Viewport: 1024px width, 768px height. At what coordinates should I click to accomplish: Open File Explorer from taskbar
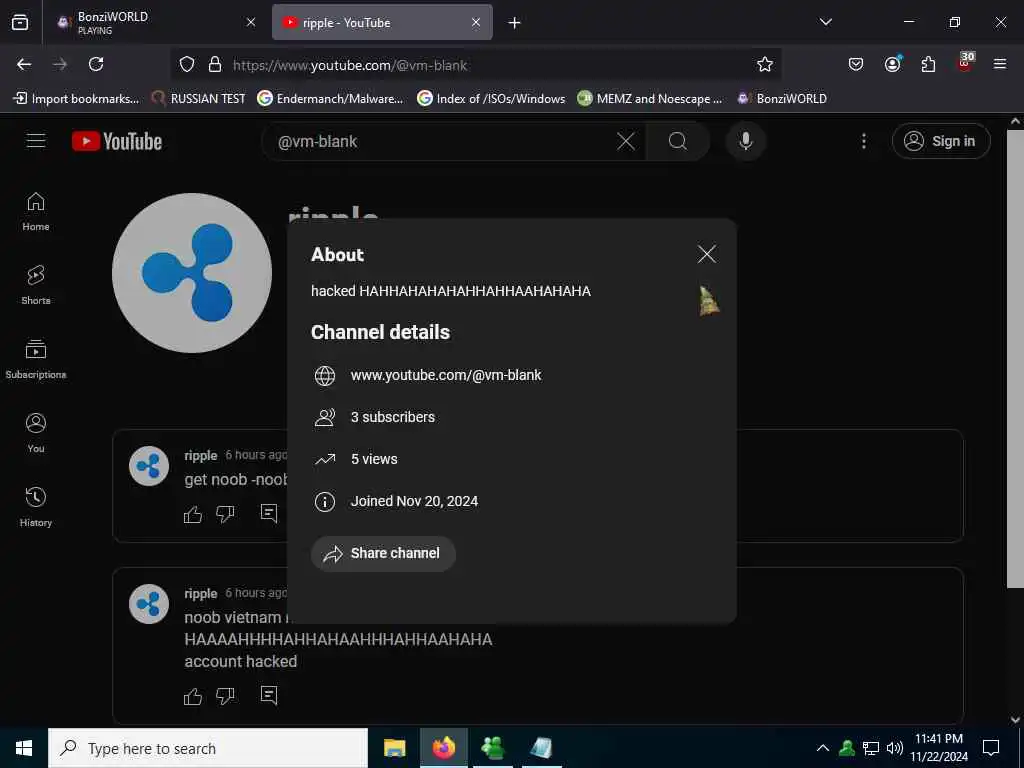pyautogui.click(x=394, y=748)
